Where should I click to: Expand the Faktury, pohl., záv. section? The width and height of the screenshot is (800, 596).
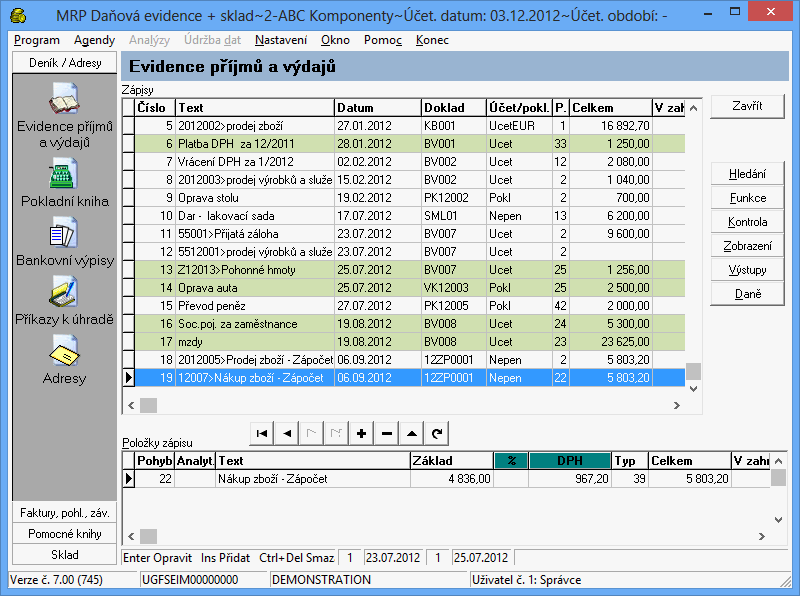(64, 513)
